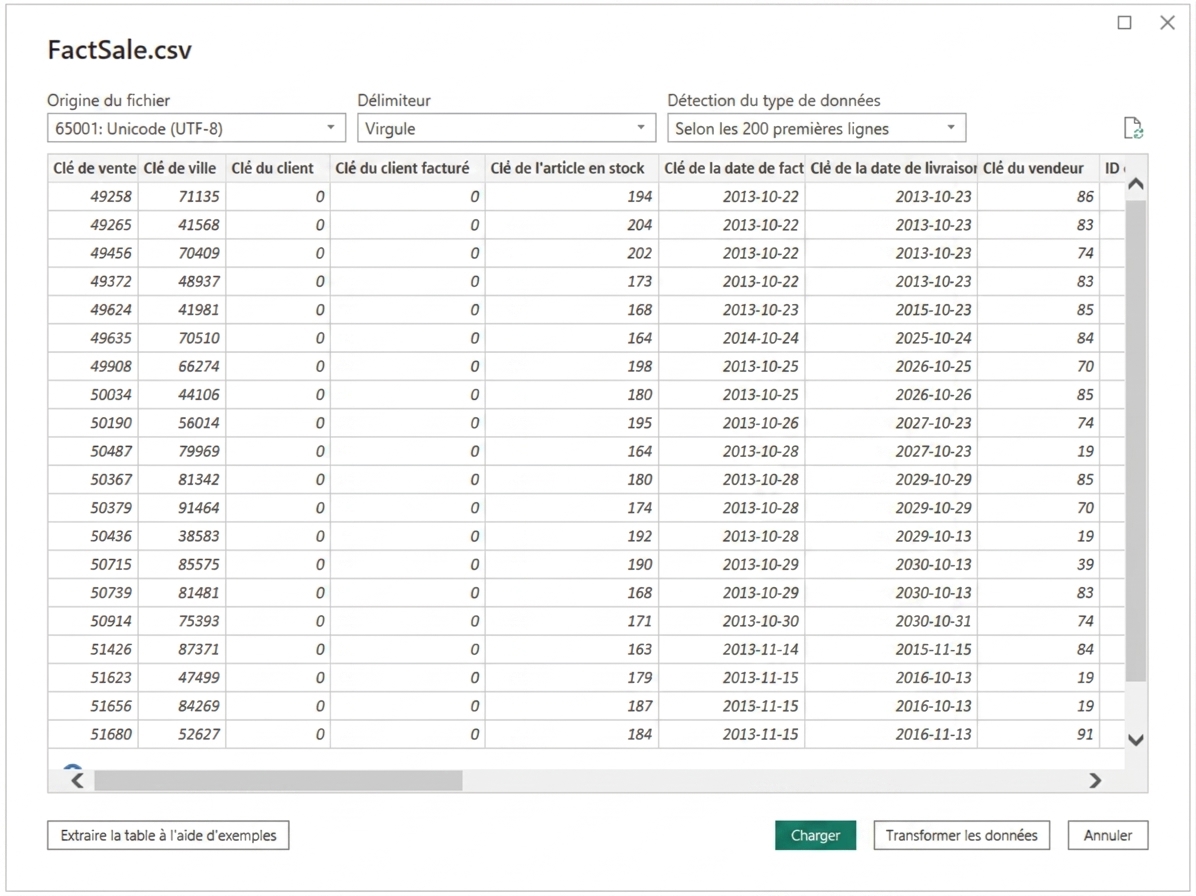The height and width of the screenshot is (896, 1196).
Task: Select the Clé de vente column header
Action: (x=93, y=168)
